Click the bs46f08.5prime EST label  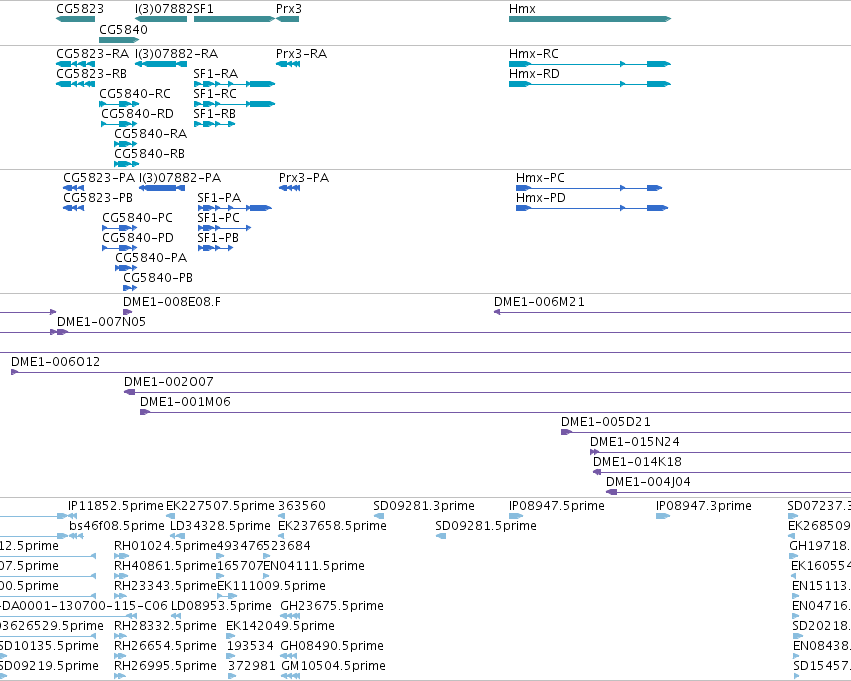(x=117, y=526)
